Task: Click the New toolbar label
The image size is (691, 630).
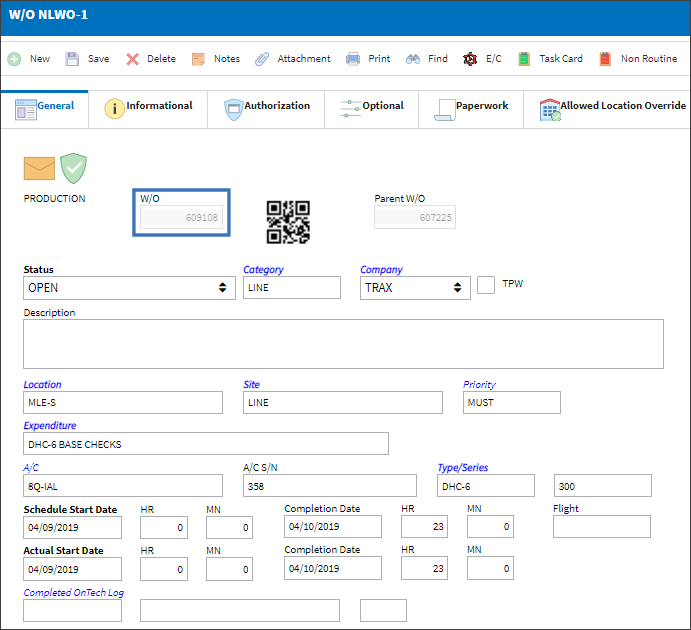Action: pos(40,59)
